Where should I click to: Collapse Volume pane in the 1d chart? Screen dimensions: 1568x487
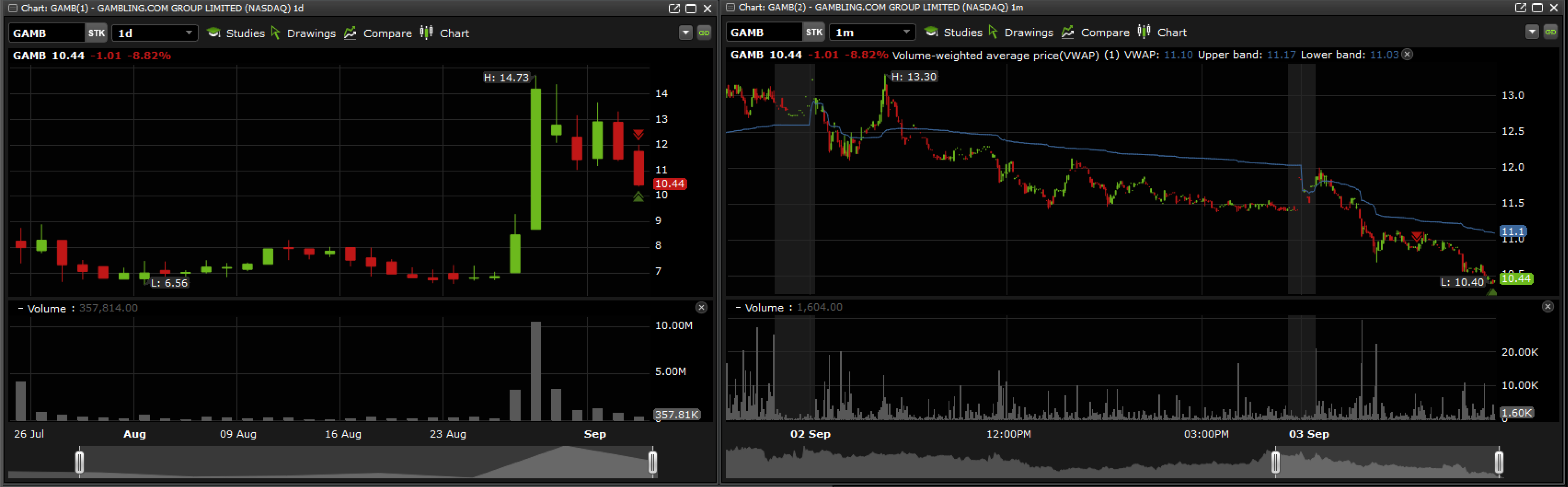coord(20,309)
